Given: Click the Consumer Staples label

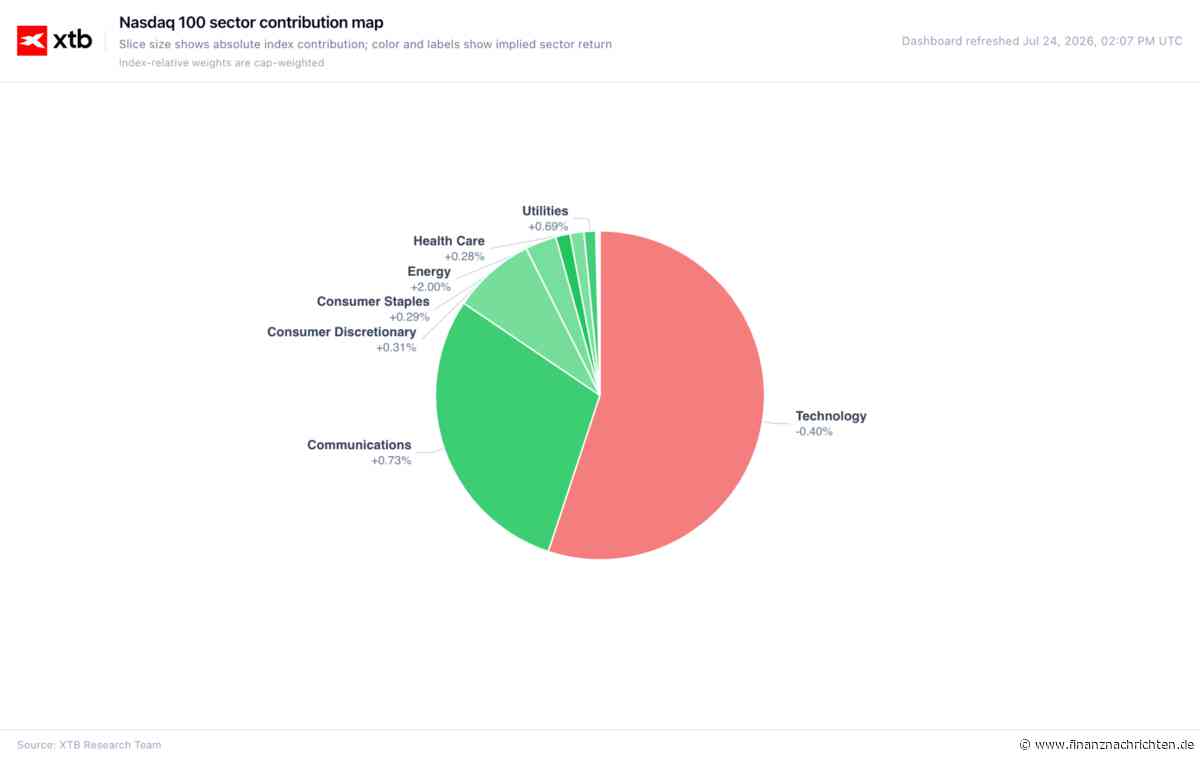Looking at the screenshot, I should [373, 302].
